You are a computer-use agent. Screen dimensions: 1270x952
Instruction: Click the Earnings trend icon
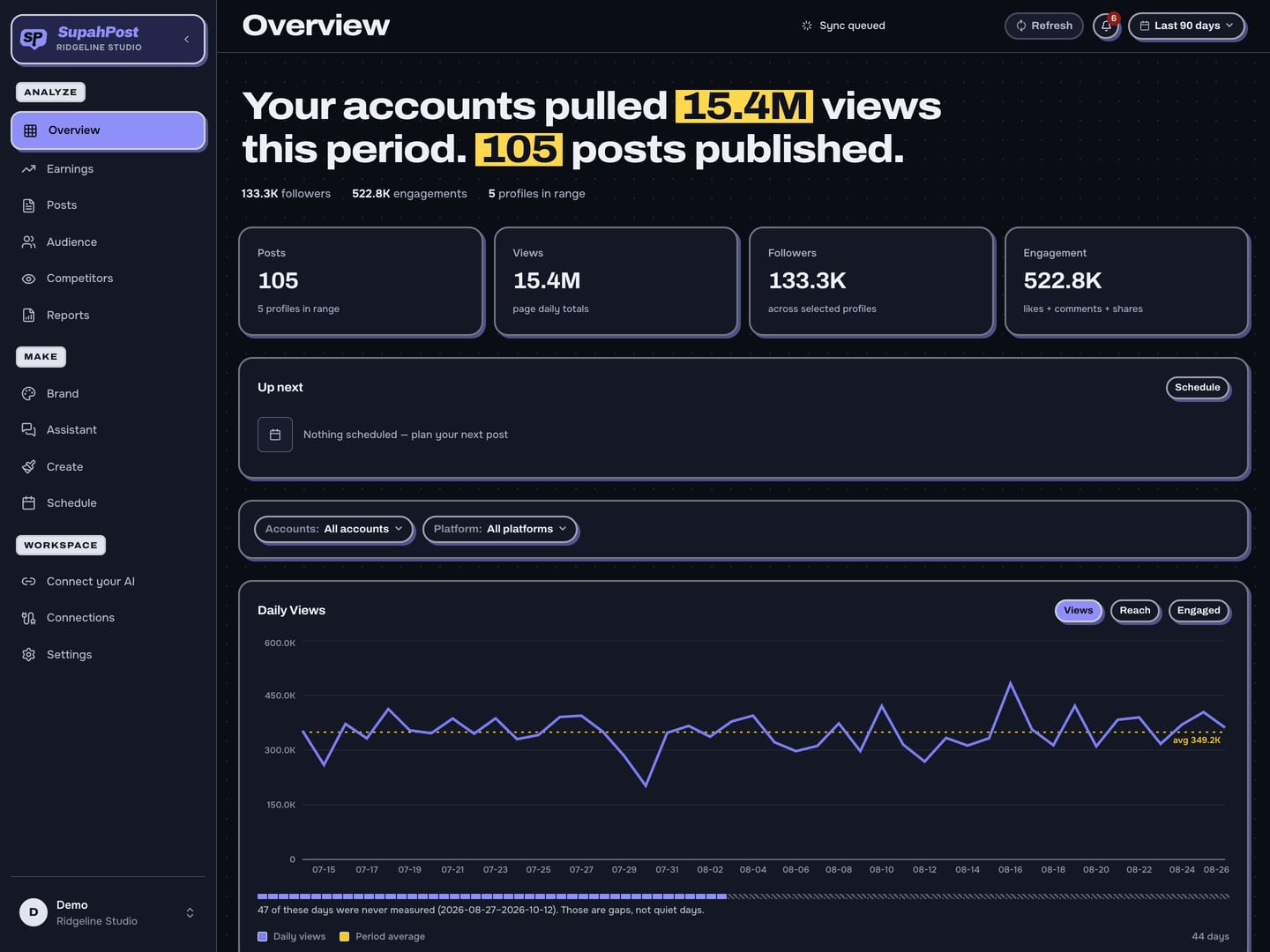tap(29, 169)
